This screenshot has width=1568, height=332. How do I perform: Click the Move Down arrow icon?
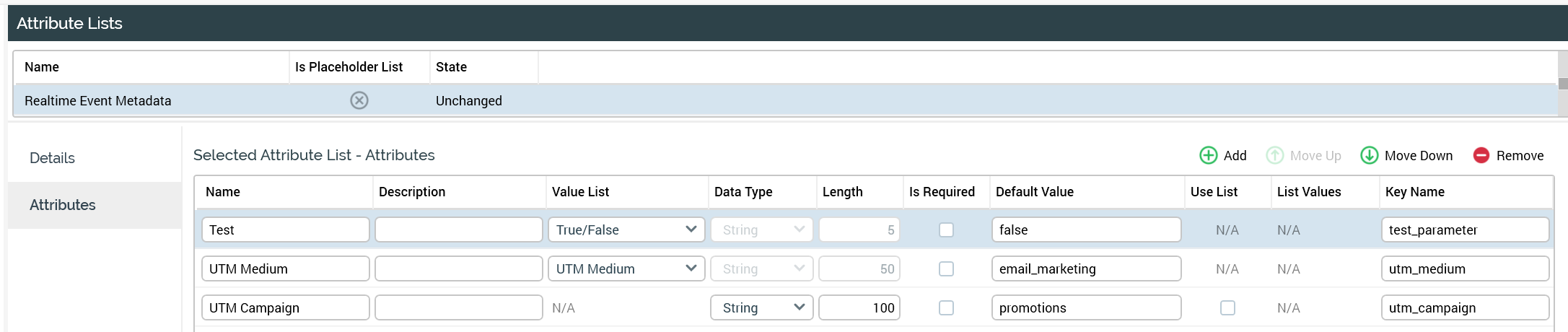coord(1369,155)
